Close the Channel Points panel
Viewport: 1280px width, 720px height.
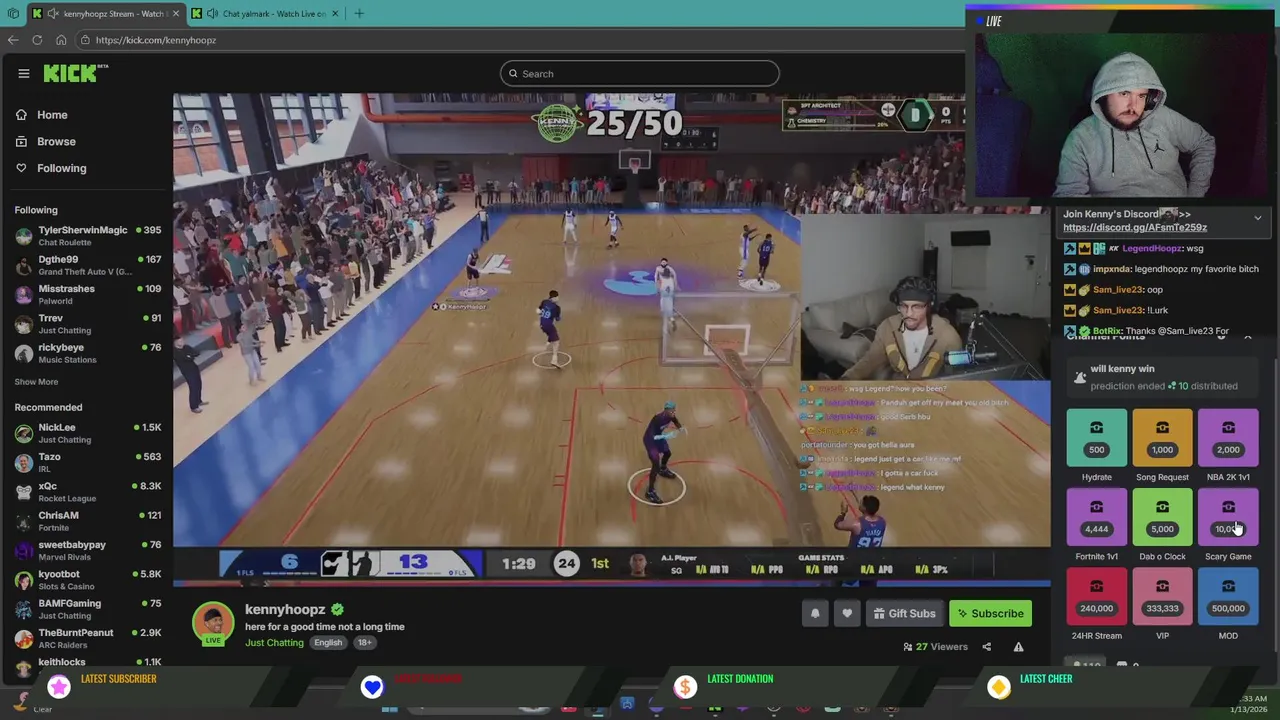[x=1247, y=338]
